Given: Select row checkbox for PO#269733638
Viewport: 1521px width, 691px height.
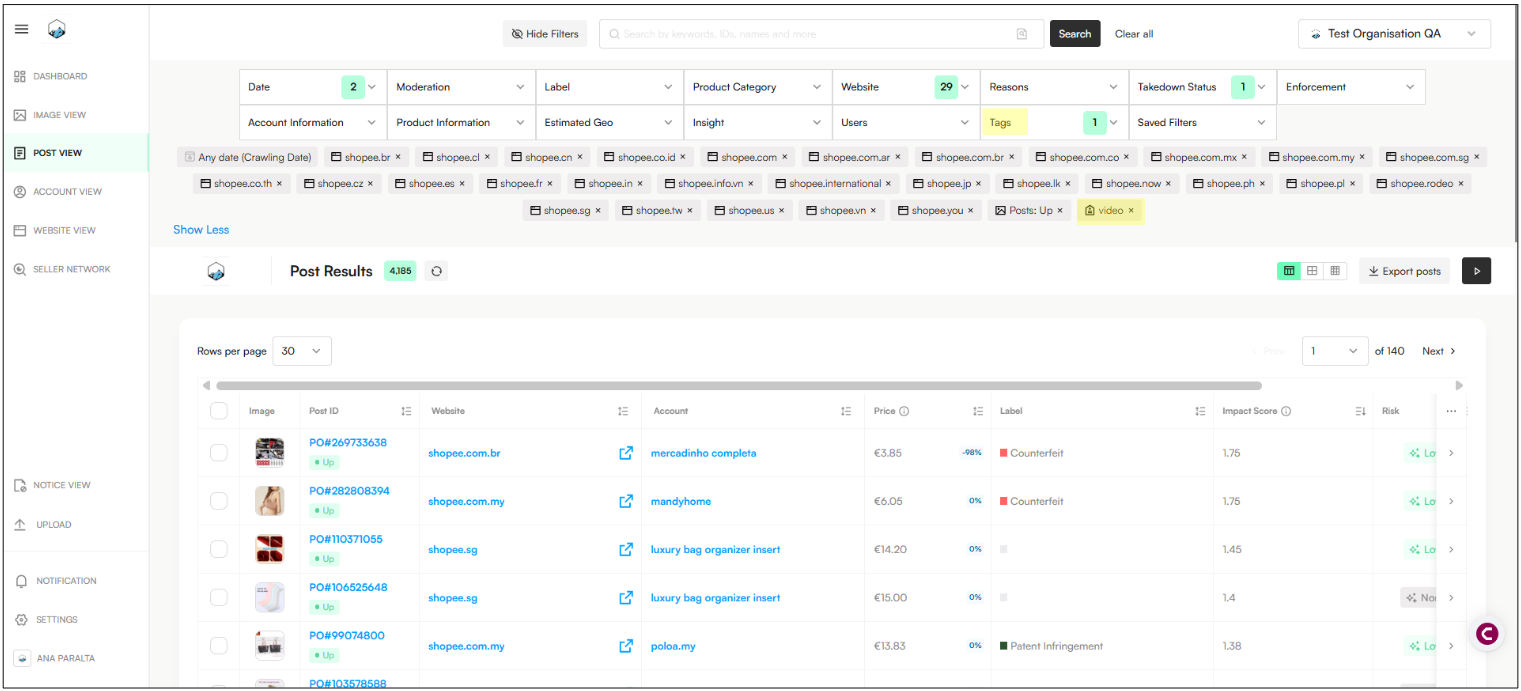Looking at the screenshot, I should 219,453.
